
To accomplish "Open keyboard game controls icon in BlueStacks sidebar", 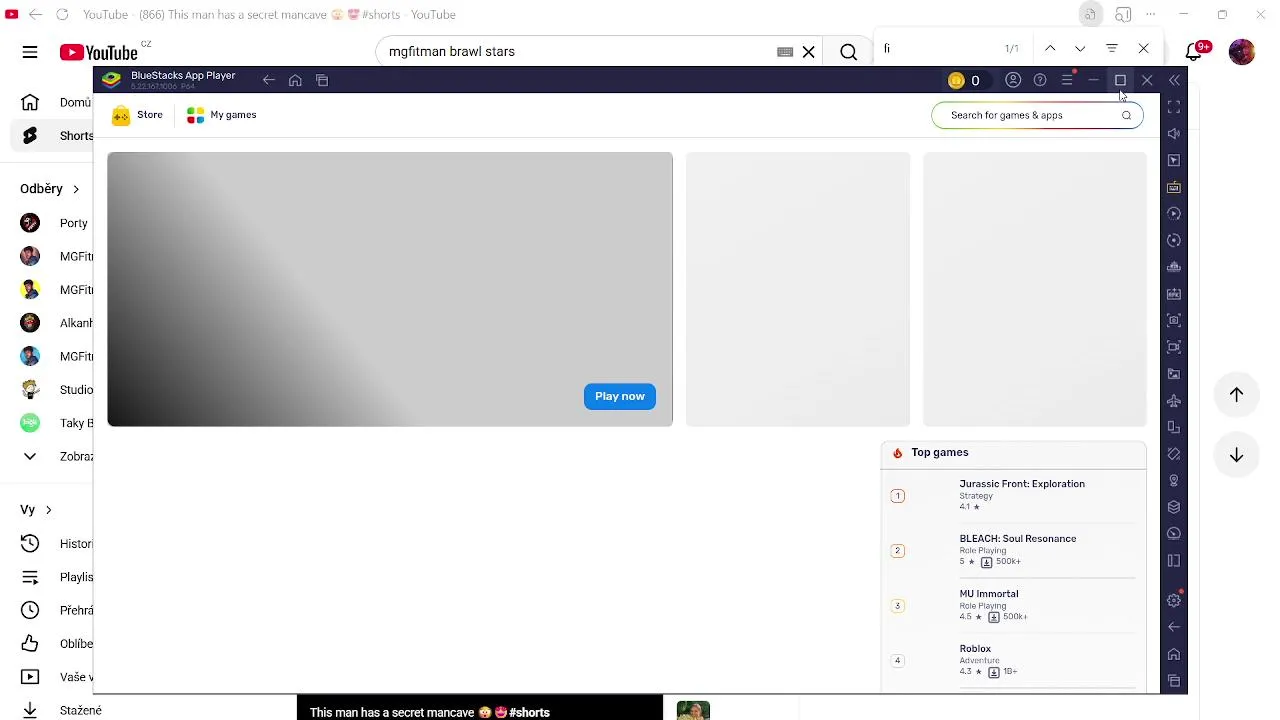I will (1174, 187).
